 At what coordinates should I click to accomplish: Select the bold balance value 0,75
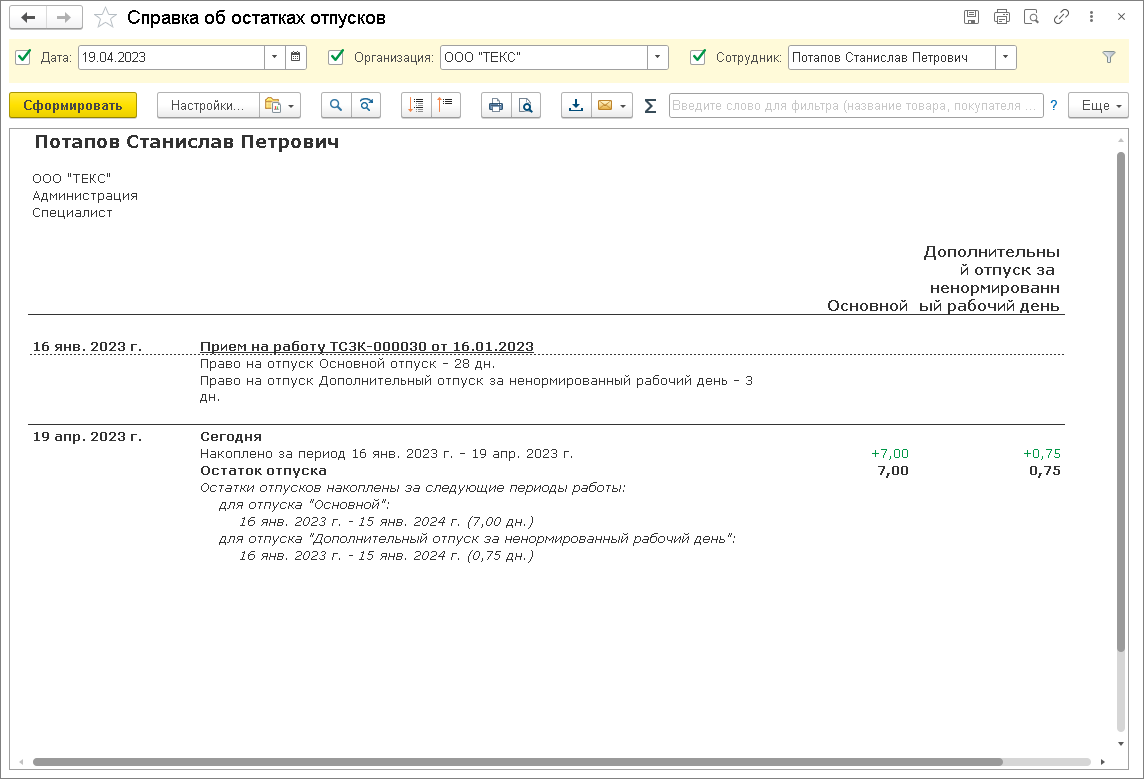point(1045,470)
